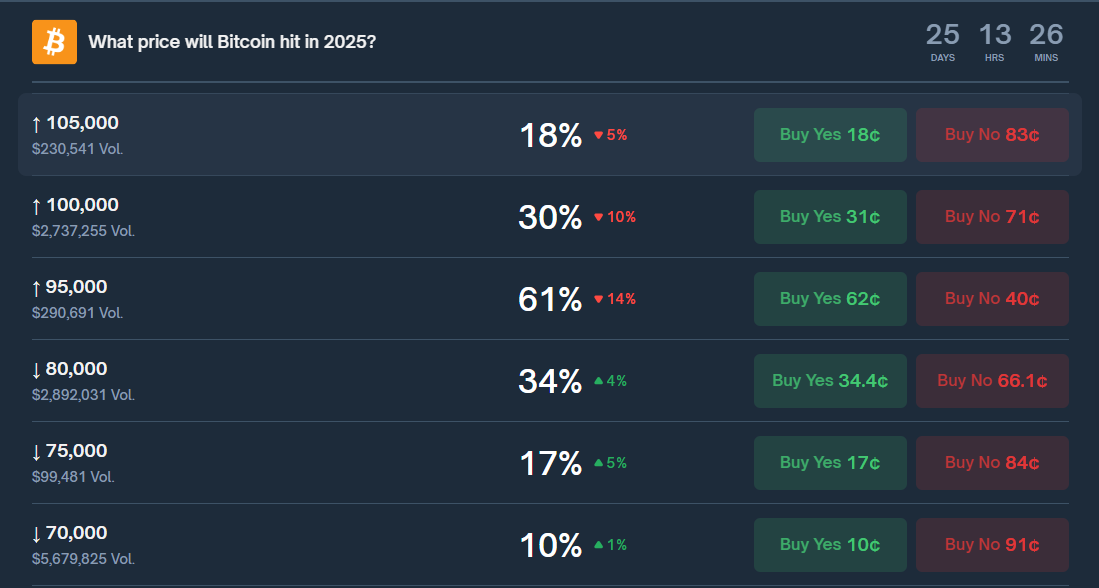Click Buy Yes 34.4¢ on the 80,000 row

(830, 380)
